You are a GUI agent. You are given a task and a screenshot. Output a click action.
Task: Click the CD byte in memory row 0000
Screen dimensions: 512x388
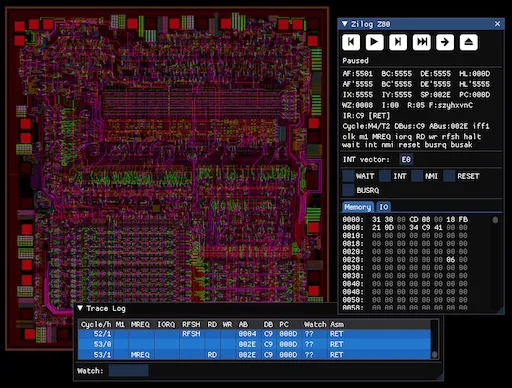pyautogui.click(x=414, y=220)
